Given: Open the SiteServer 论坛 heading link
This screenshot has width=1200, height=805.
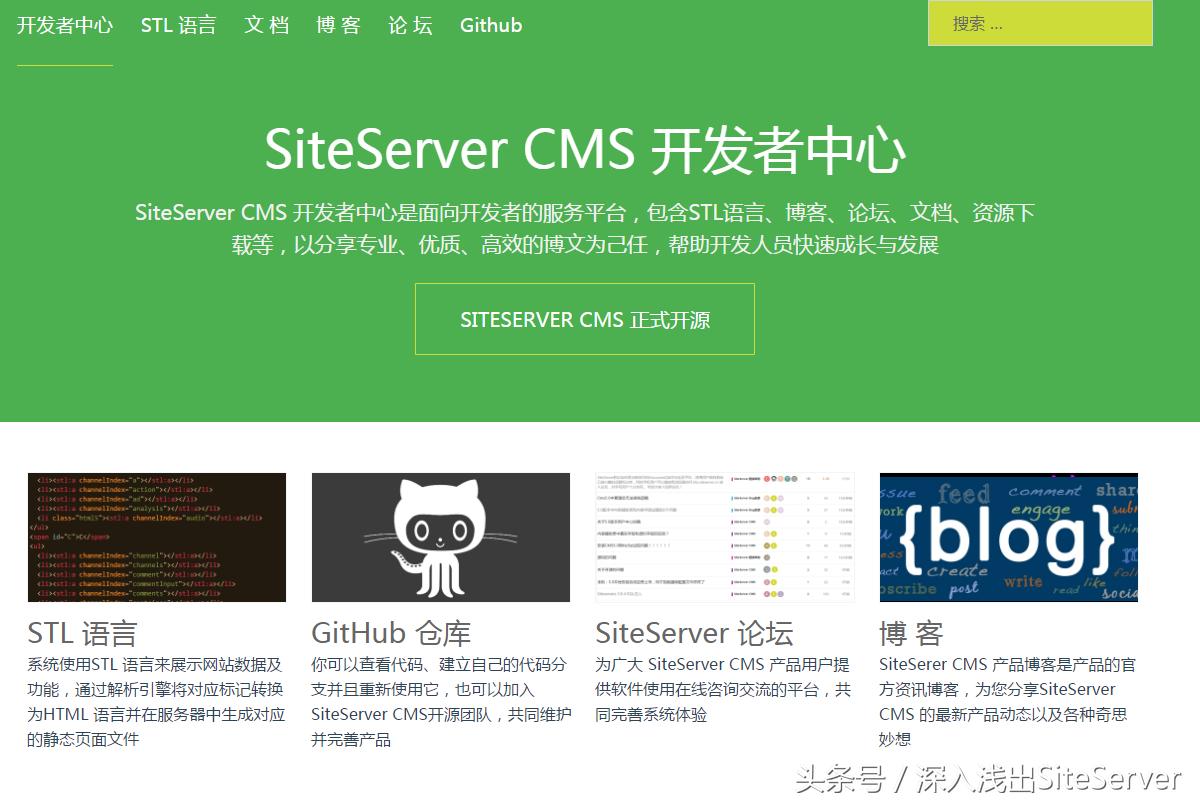Looking at the screenshot, I should (695, 630).
